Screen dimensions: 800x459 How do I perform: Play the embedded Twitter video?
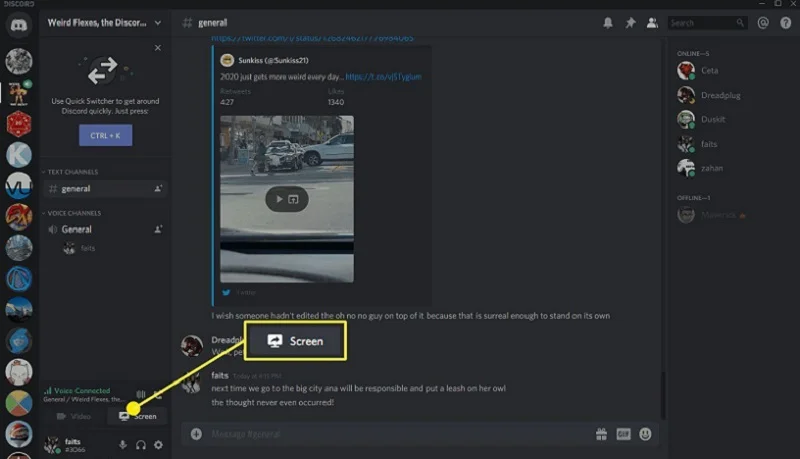[279, 199]
